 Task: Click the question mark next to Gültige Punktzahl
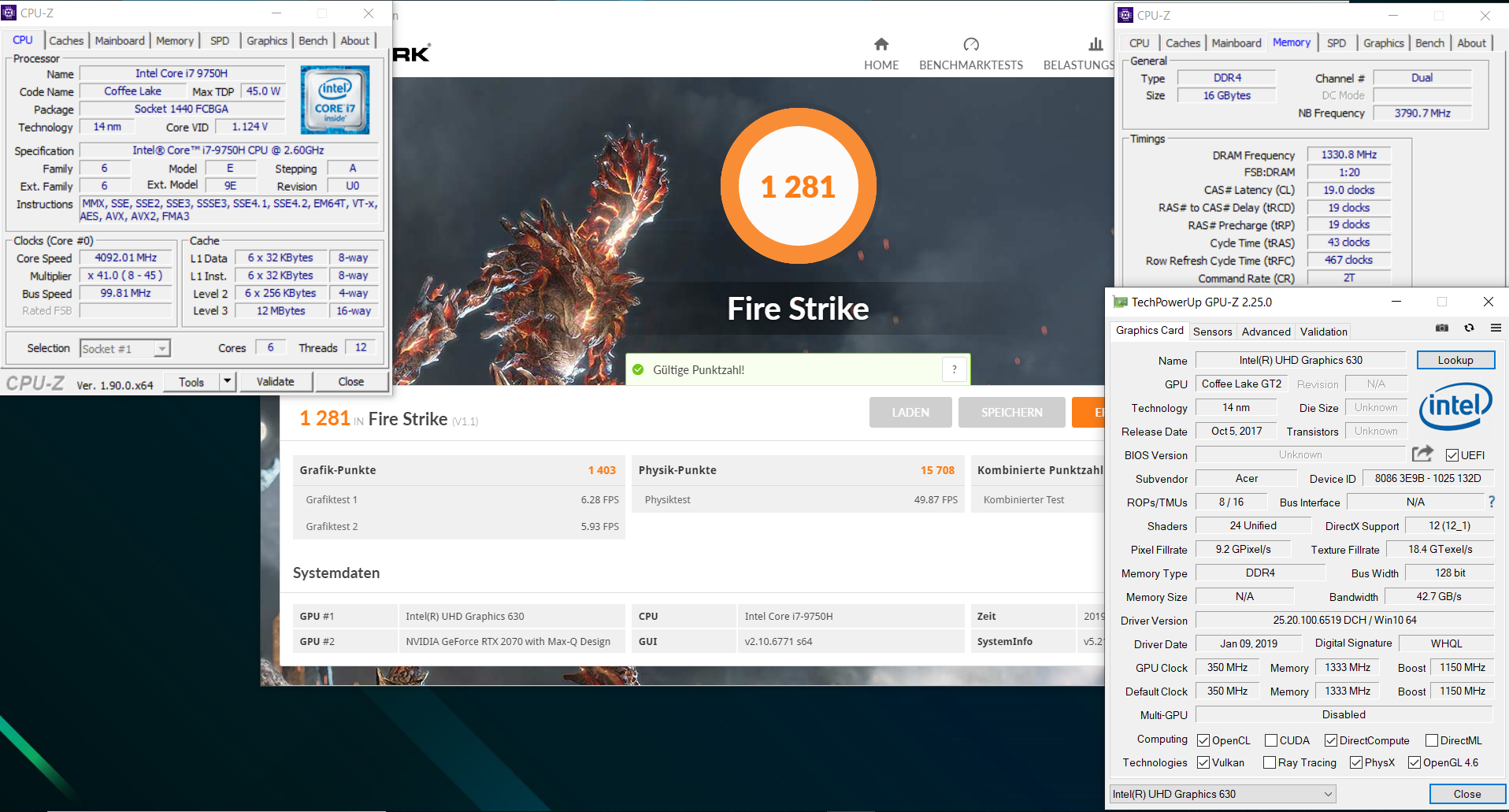click(955, 369)
